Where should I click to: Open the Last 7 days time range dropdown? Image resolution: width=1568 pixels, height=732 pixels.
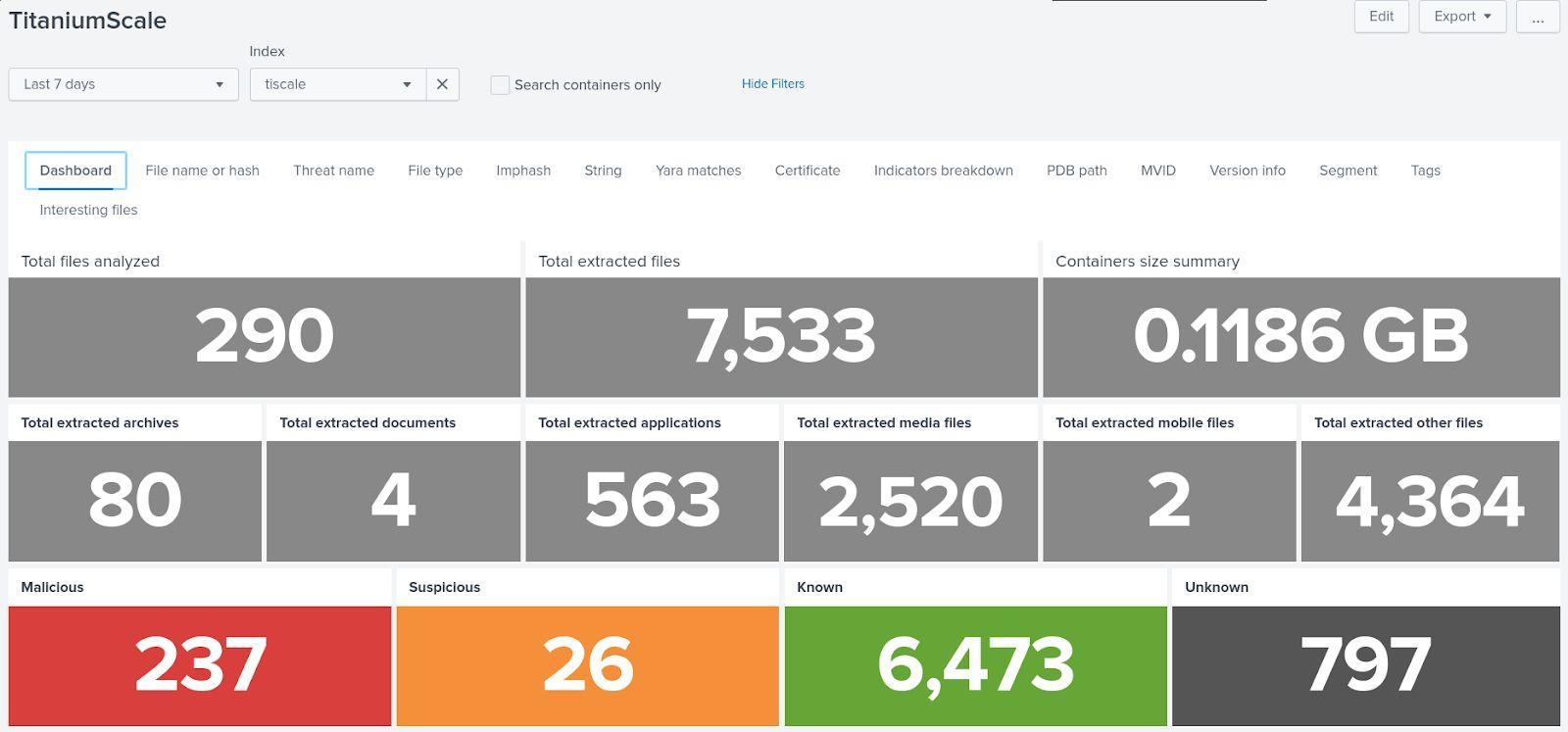point(123,84)
